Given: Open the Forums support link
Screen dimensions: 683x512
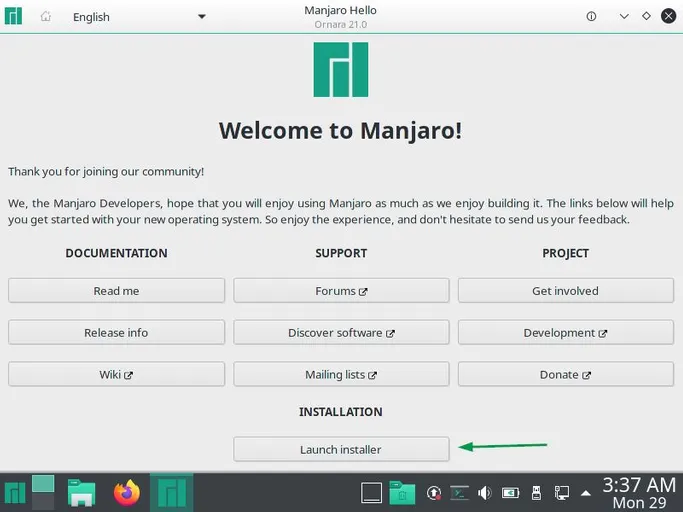Looking at the screenshot, I should point(341,291).
